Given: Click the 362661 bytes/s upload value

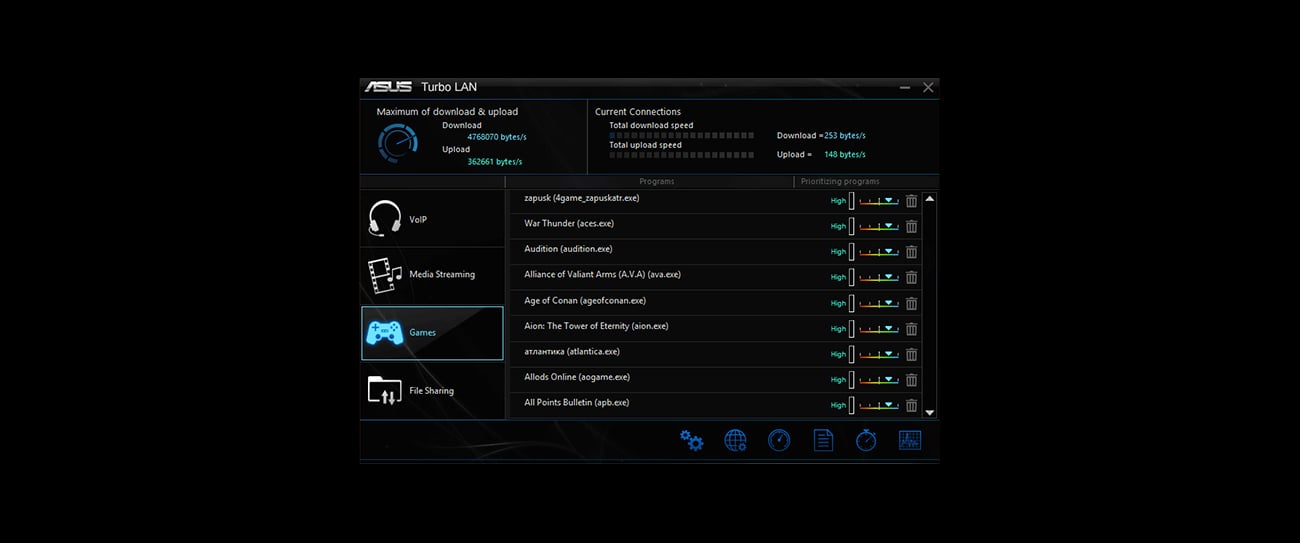Looking at the screenshot, I should (495, 162).
